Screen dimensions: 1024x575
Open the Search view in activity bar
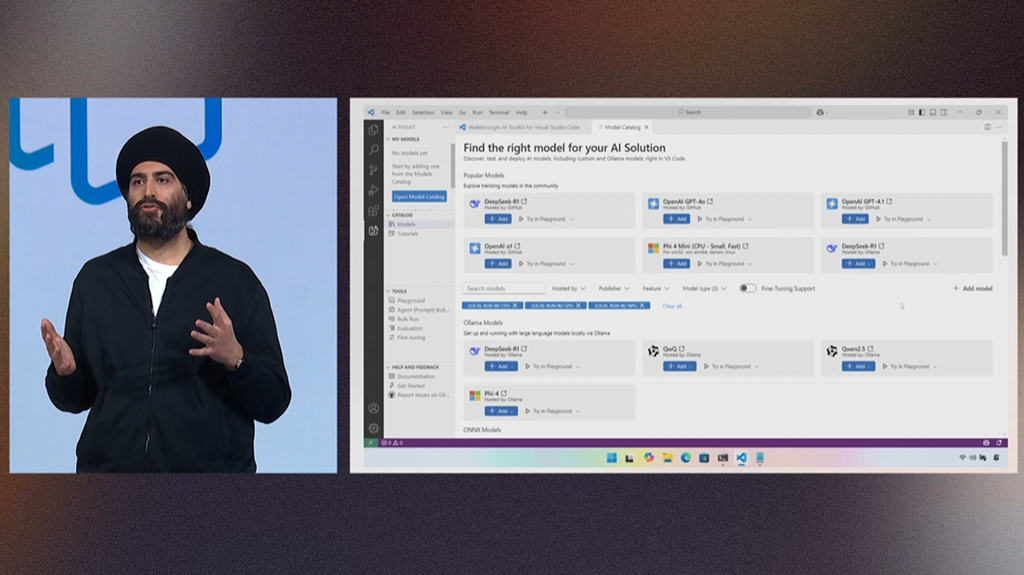[x=374, y=150]
